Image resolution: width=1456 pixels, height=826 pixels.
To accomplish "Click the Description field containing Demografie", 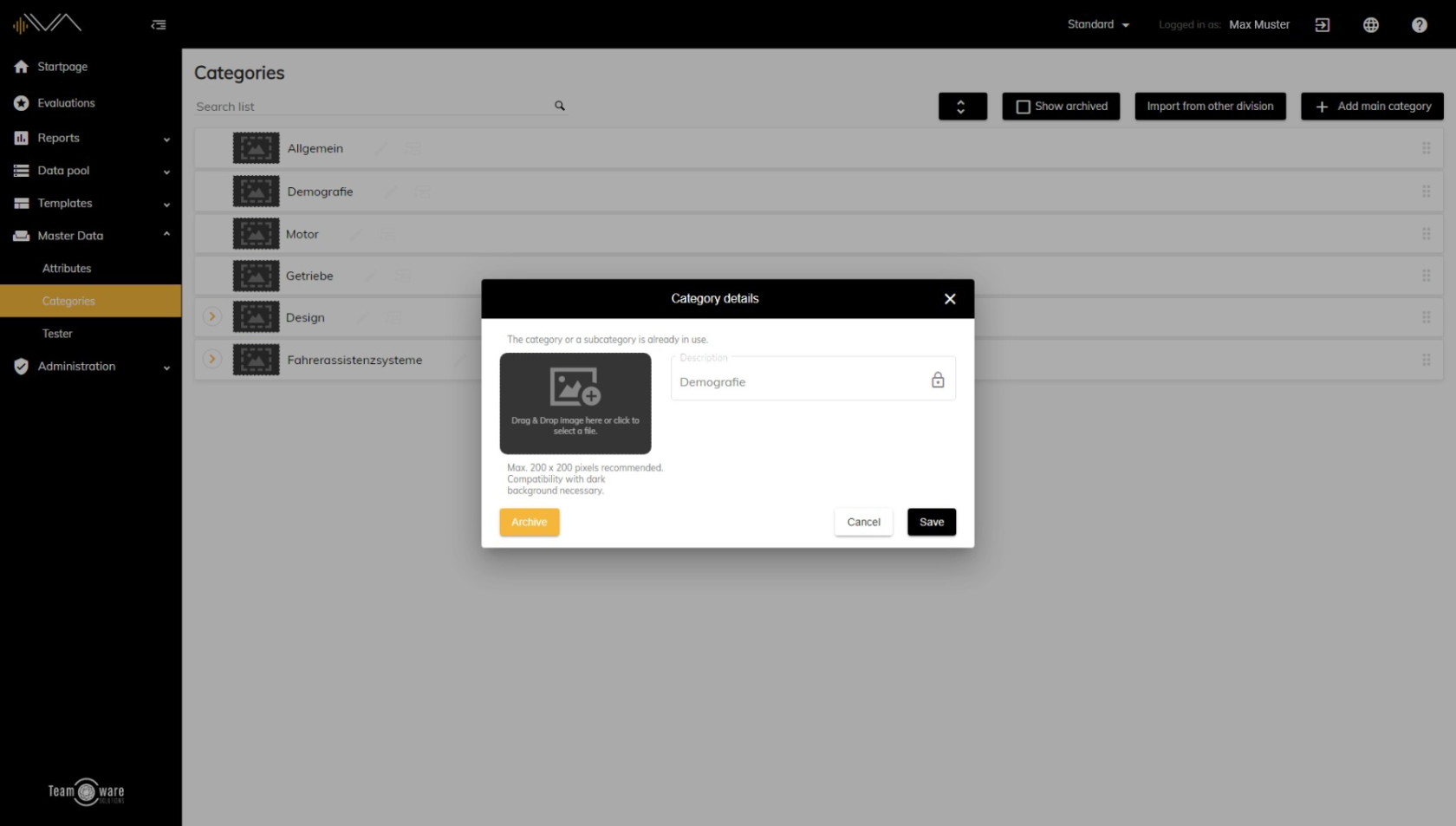I will click(x=813, y=379).
